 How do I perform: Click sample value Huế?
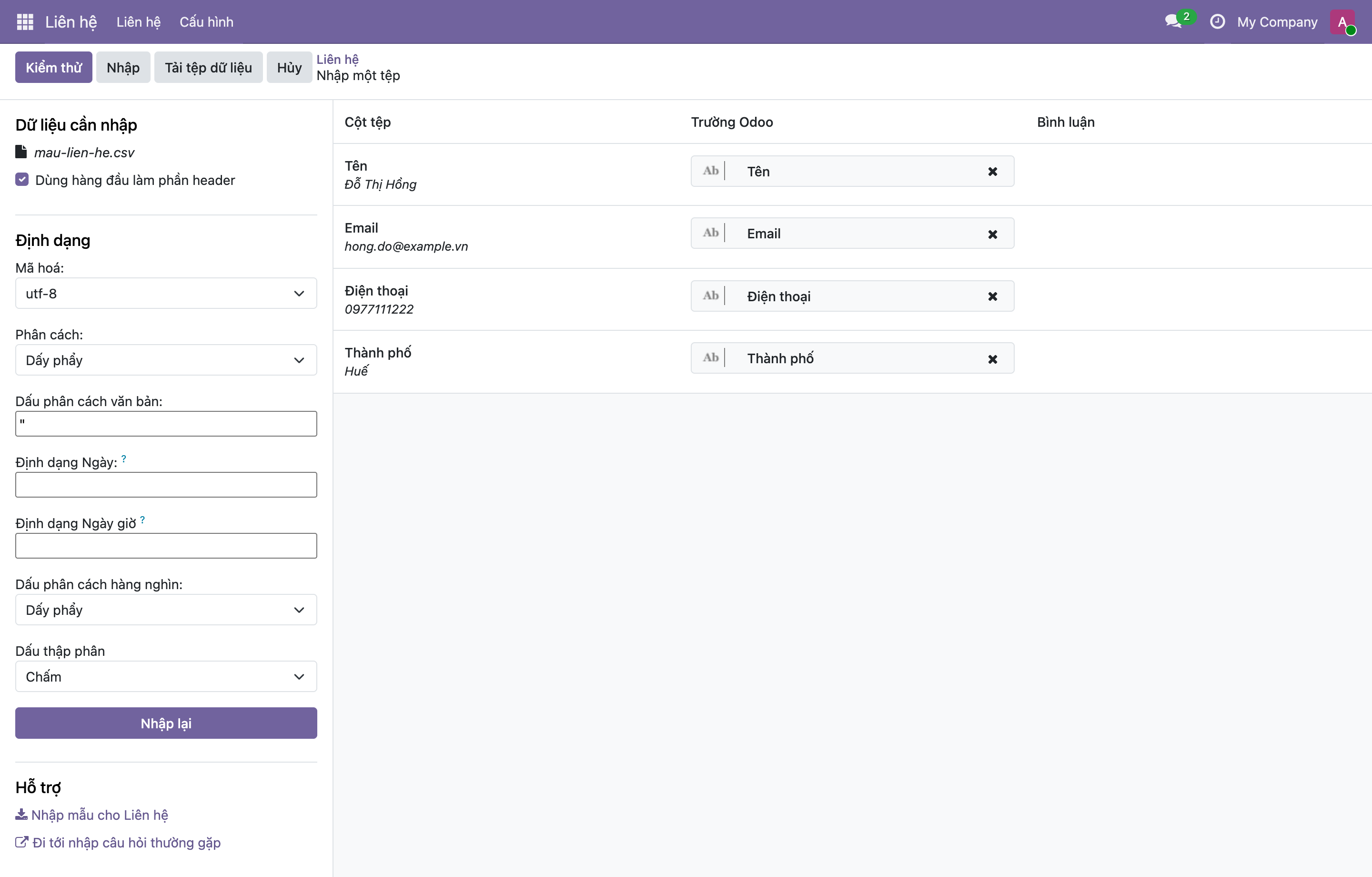coord(357,371)
